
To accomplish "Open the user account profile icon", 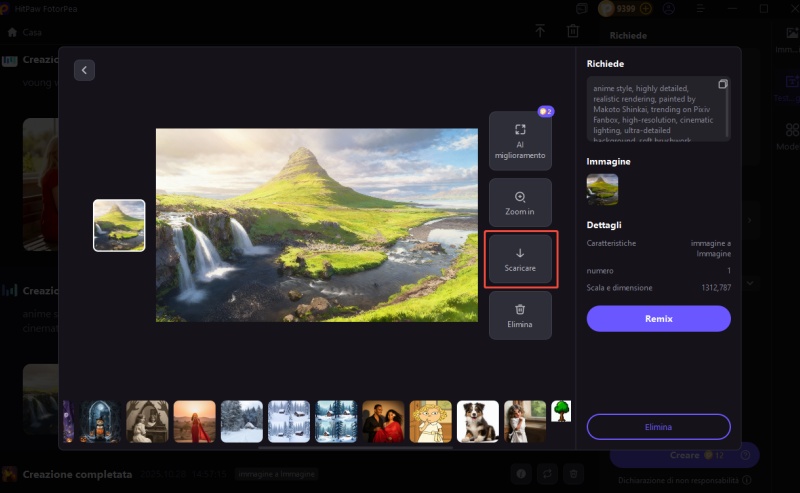I will point(669,9).
